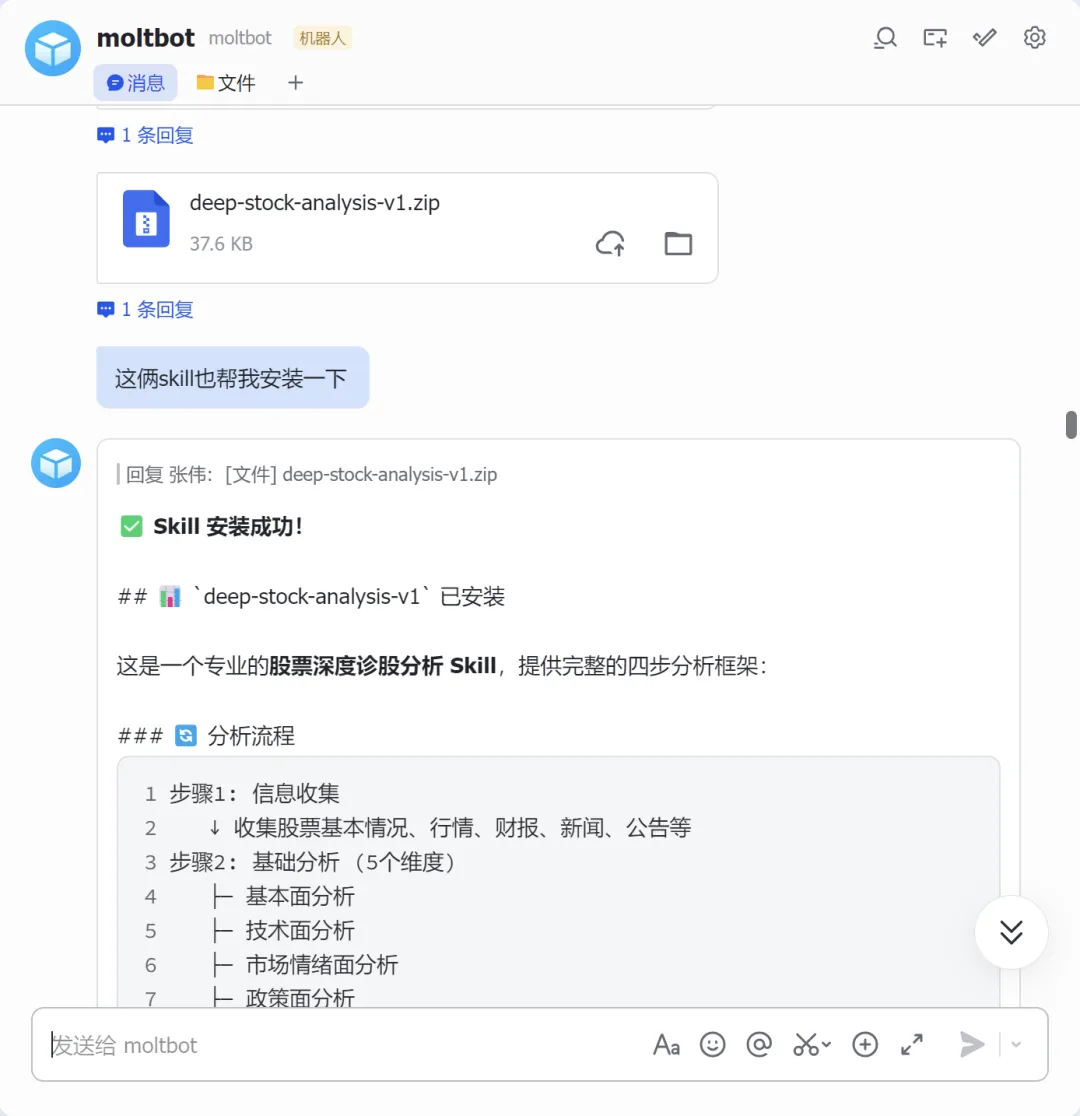
Task: Click the add-to-group chat icon
Action: tap(935, 38)
